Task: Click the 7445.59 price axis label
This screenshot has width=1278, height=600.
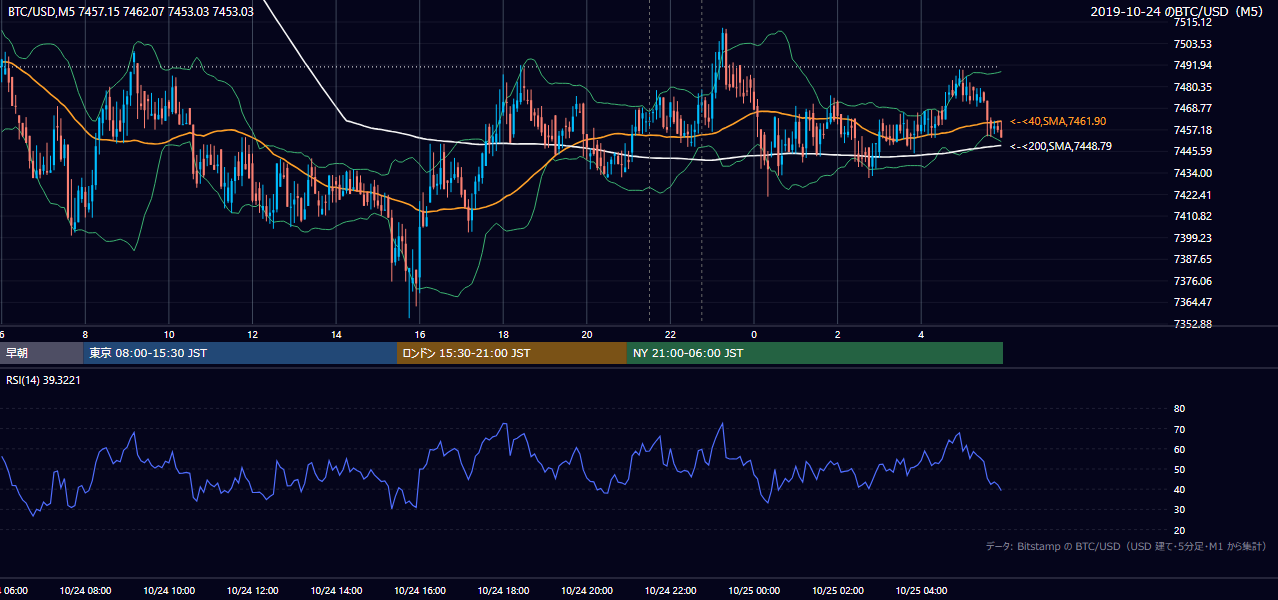Action: (x=1193, y=151)
